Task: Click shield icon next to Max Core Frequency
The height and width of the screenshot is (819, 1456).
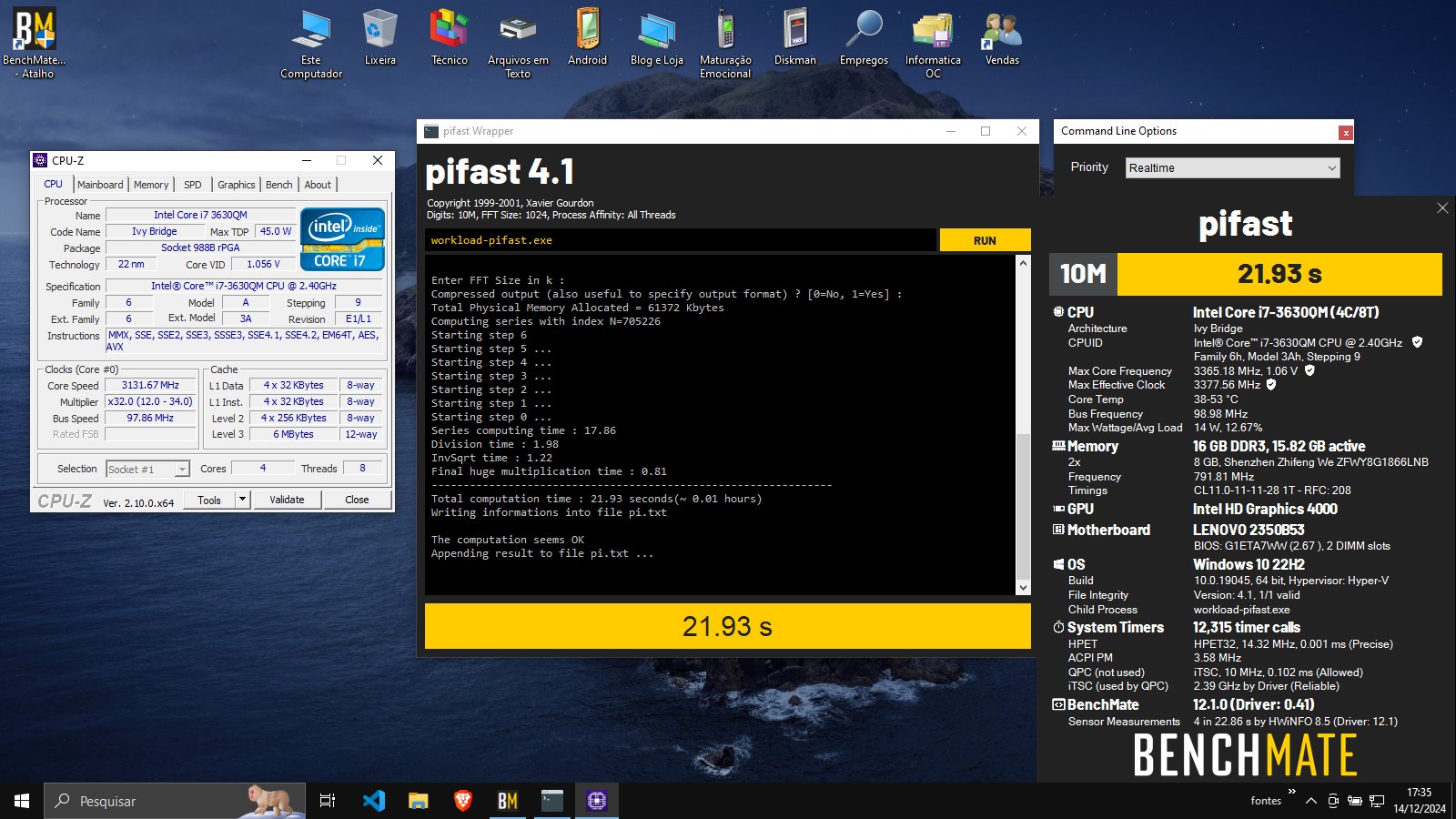Action: (1309, 370)
